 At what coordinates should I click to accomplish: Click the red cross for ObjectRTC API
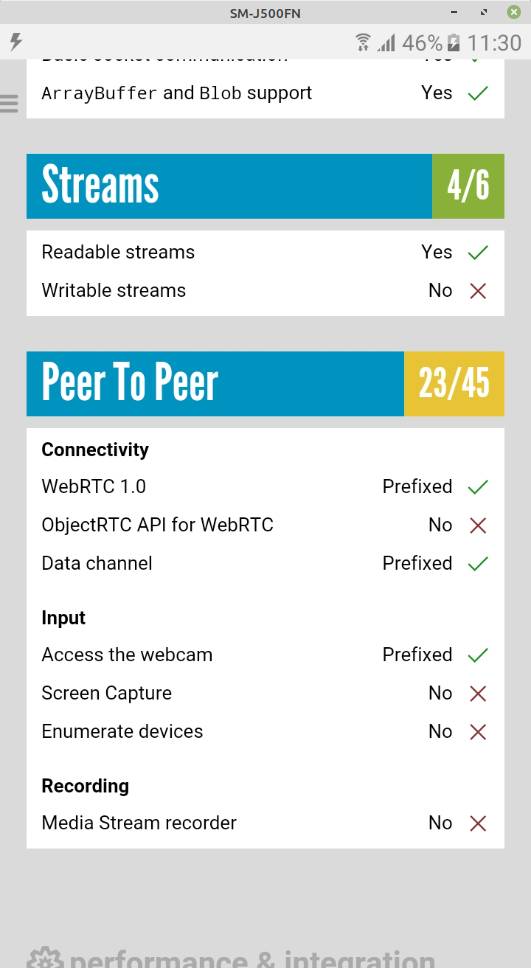478,525
